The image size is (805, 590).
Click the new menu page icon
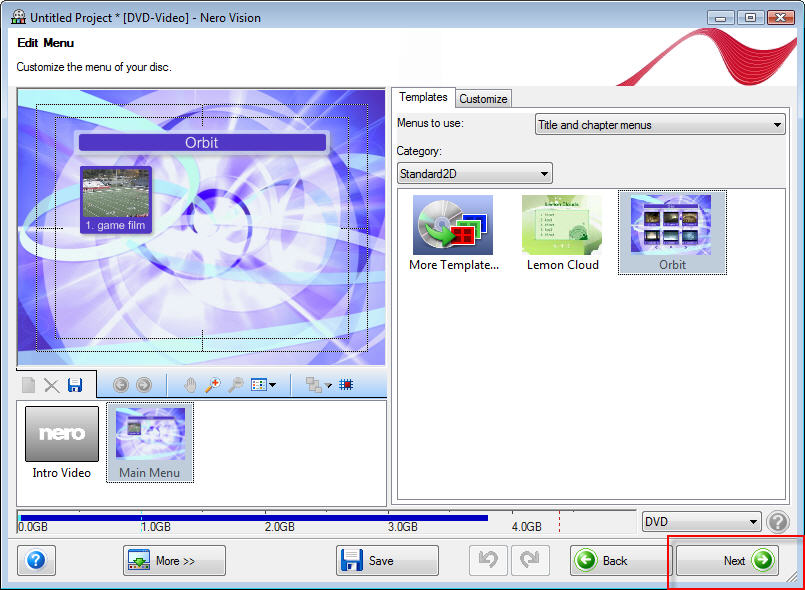point(29,385)
